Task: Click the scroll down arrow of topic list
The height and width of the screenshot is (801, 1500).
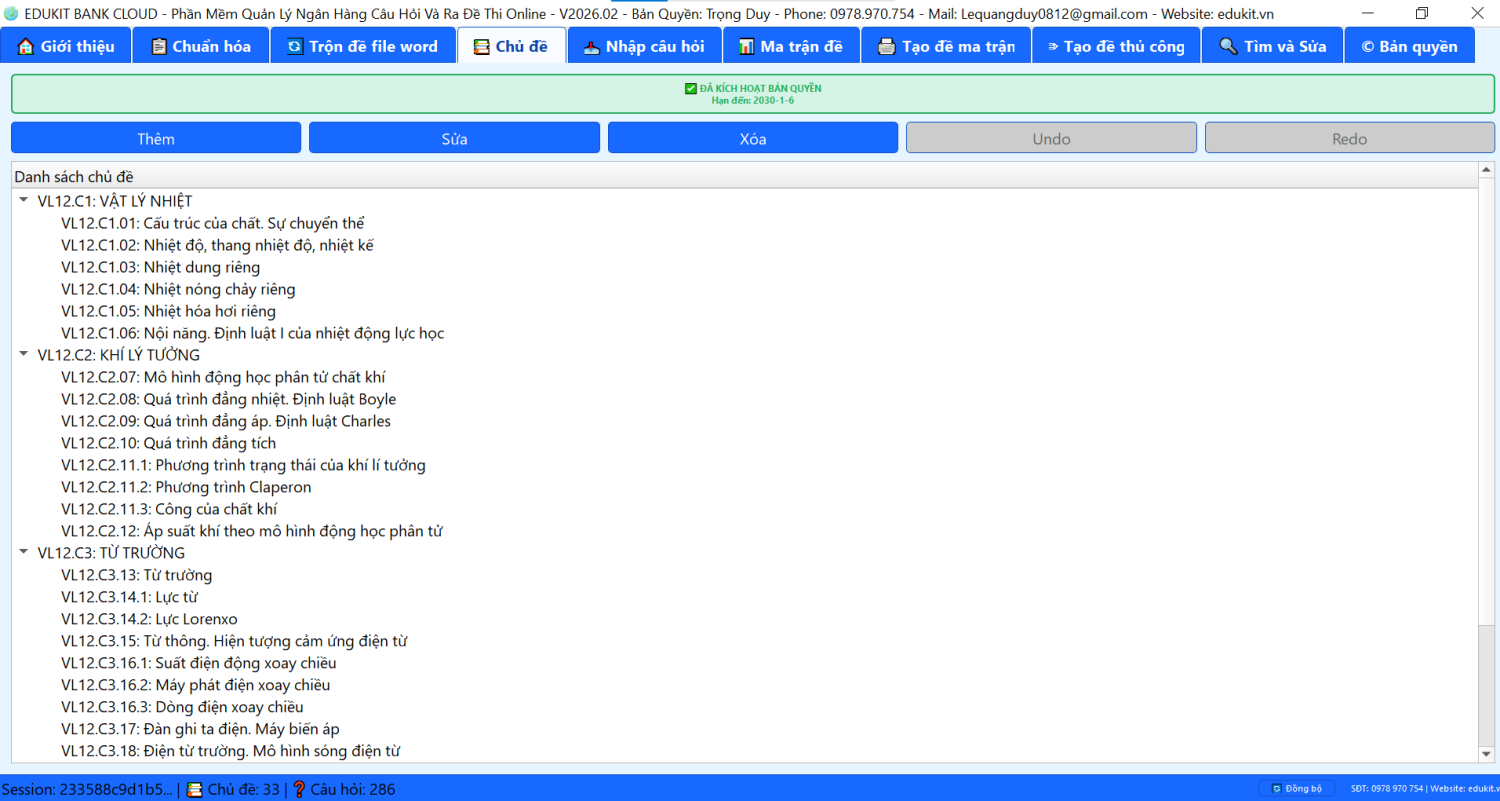Action: click(1485, 753)
